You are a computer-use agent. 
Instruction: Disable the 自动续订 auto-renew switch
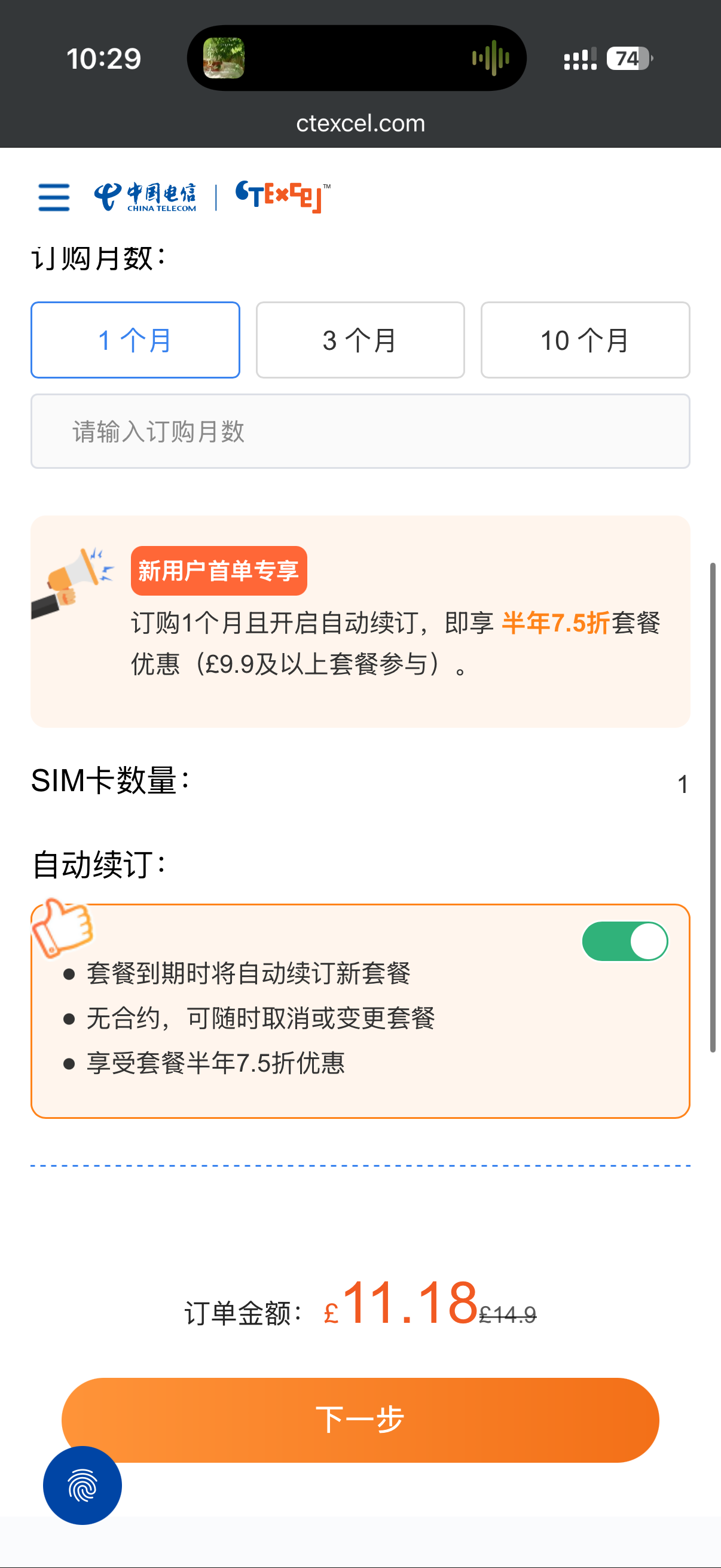[625, 941]
